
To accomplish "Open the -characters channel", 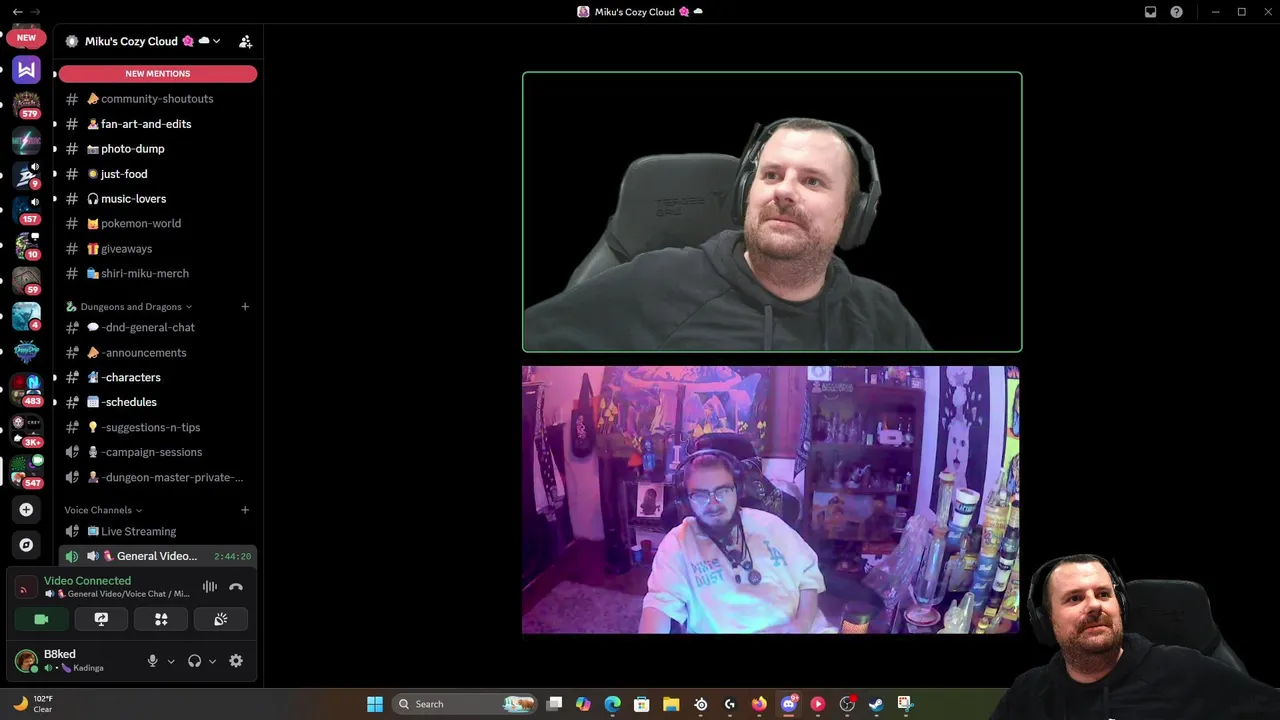I will coord(158,378).
